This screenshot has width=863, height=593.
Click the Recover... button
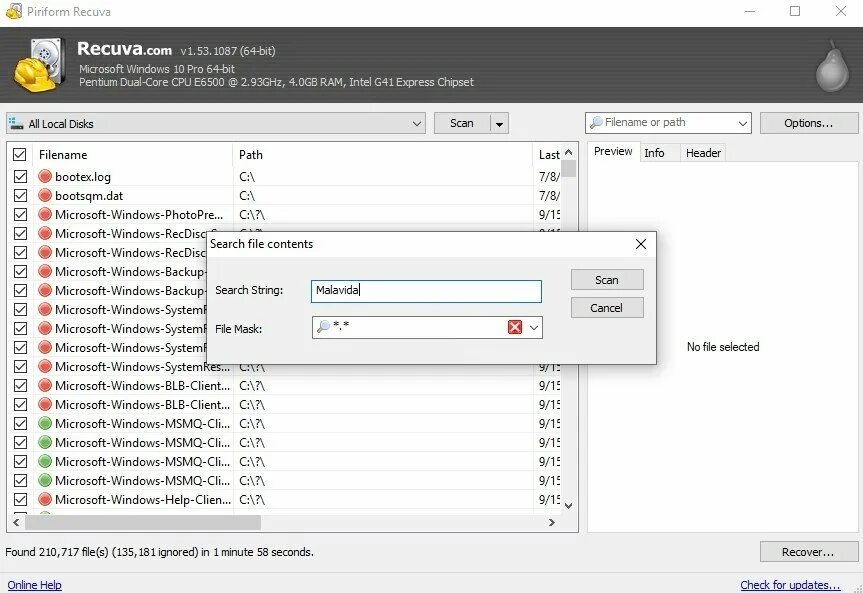coord(809,552)
